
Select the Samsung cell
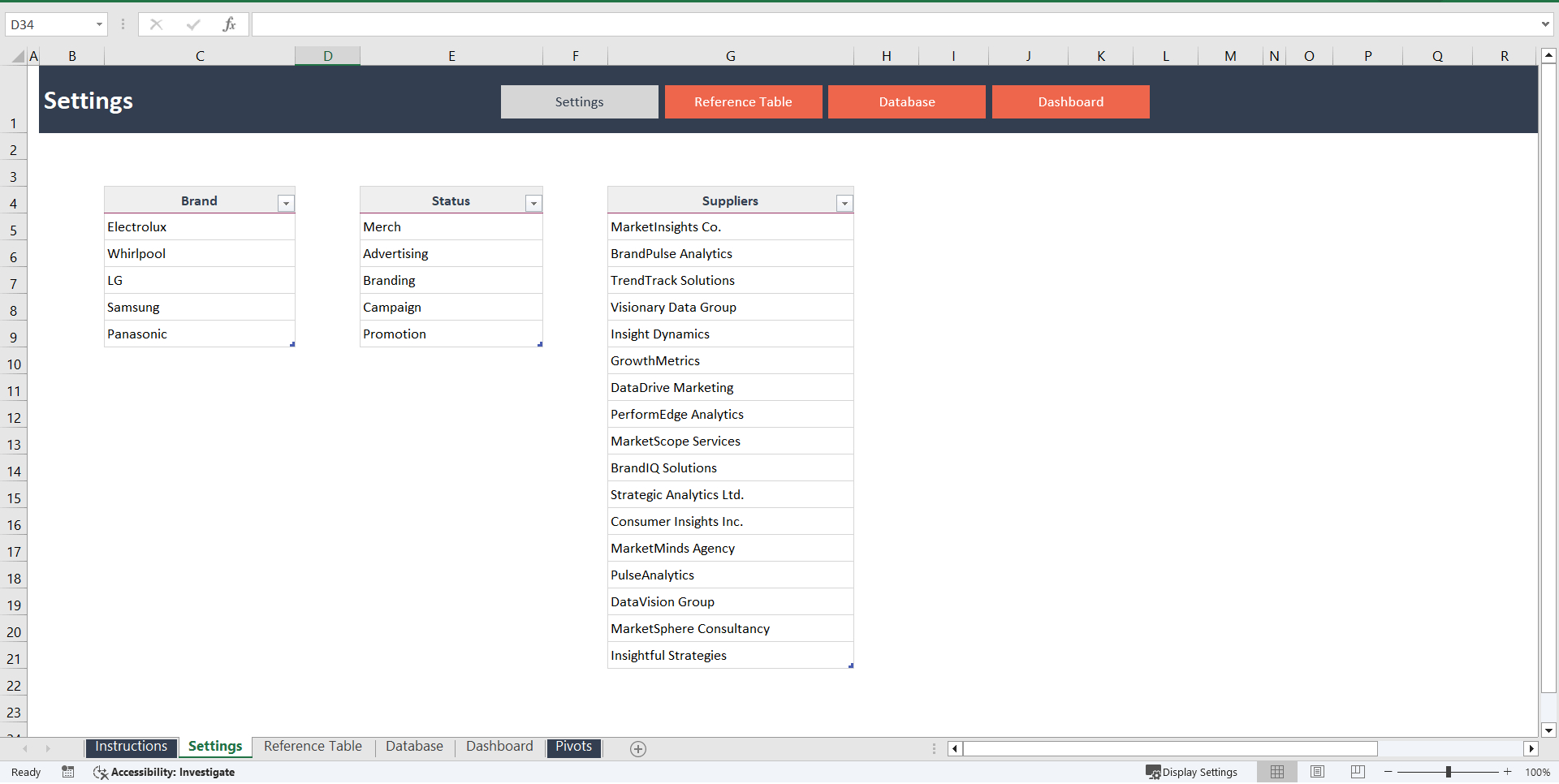pyautogui.click(x=200, y=308)
